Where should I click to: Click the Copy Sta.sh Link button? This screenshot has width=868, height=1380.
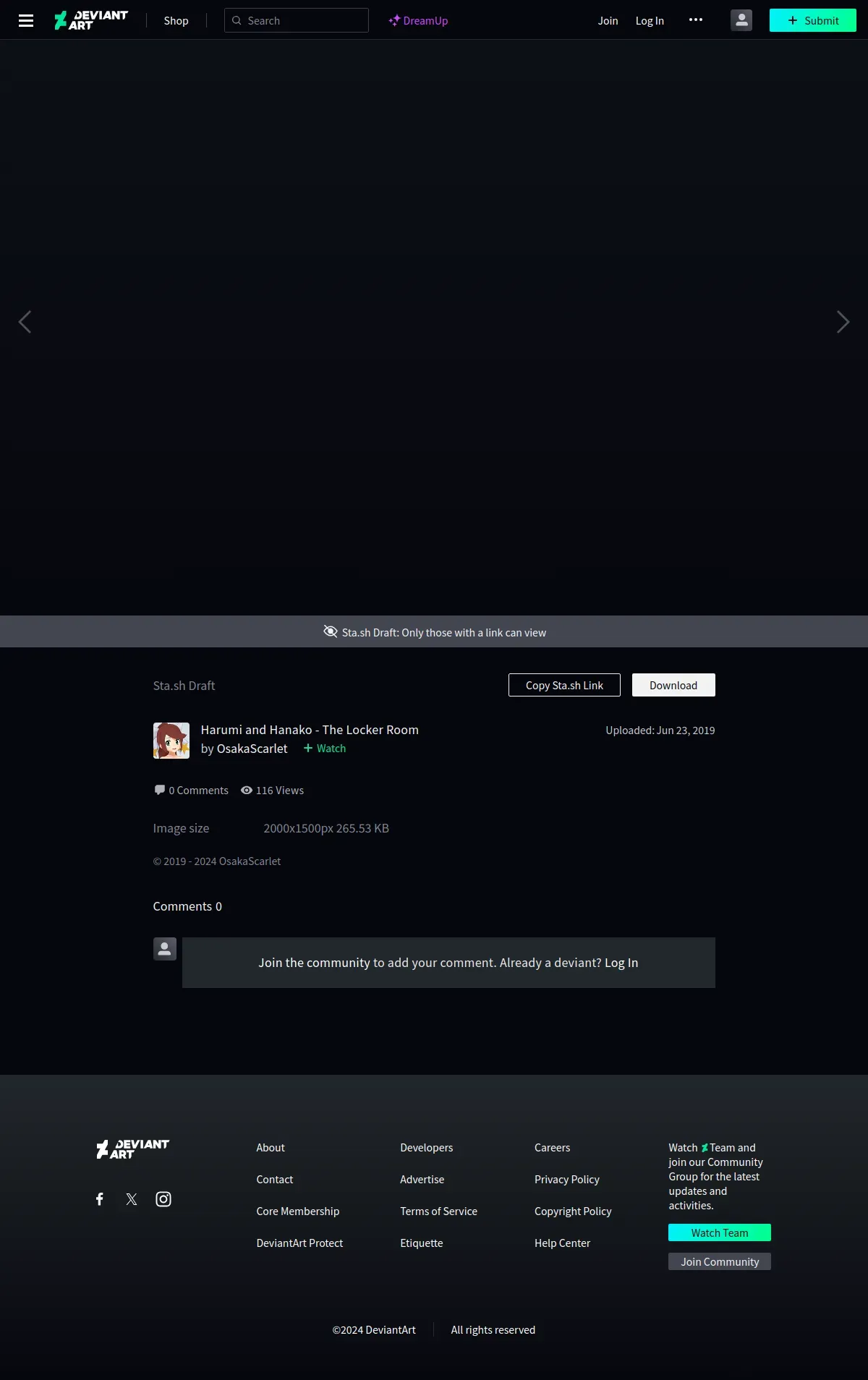coord(564,685)
